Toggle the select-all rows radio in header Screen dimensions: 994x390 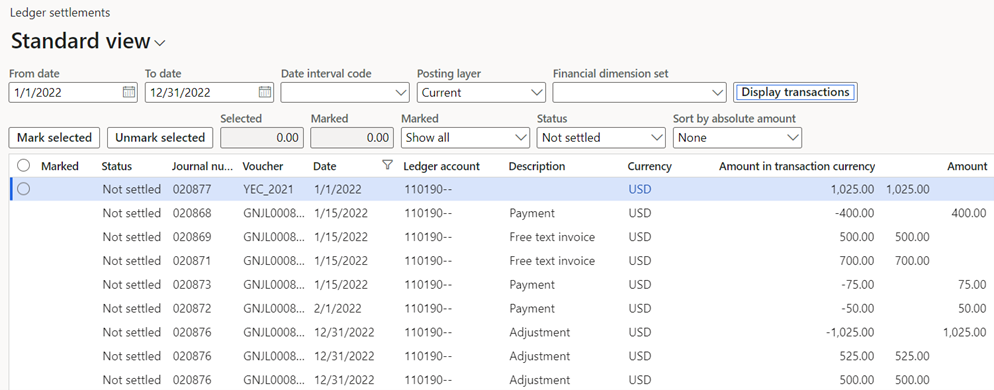pyautogui.click(x=23, y=166)
